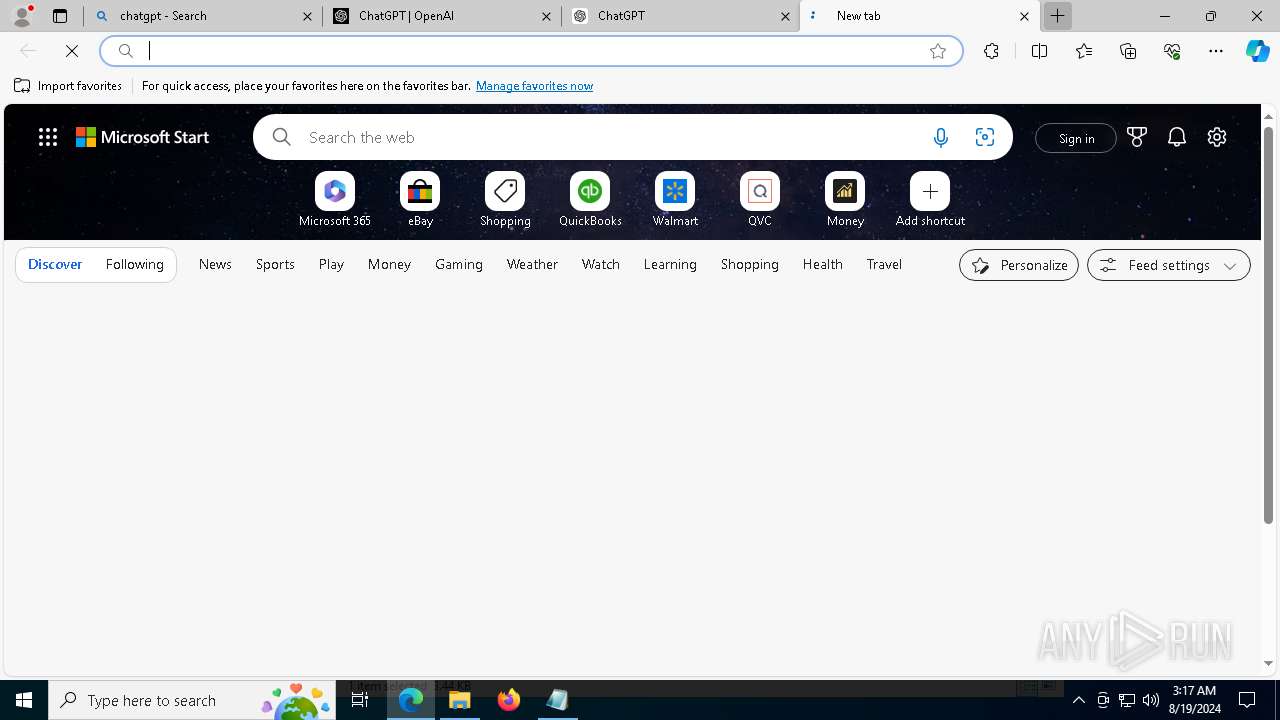The width and height of the screenshot is (1280, 720).
Task: Open the Windows Start menu
Action: 24,700
